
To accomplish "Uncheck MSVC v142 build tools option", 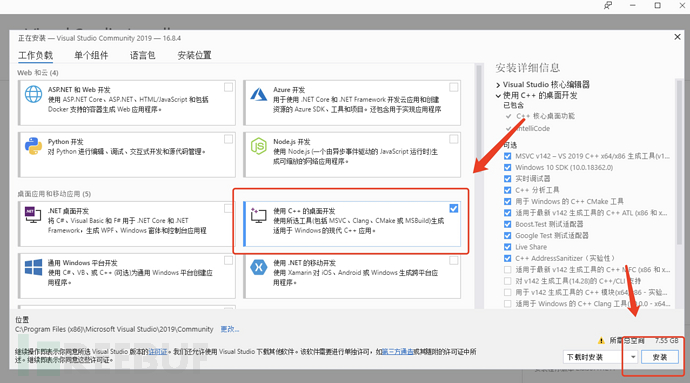I will 507,156.
